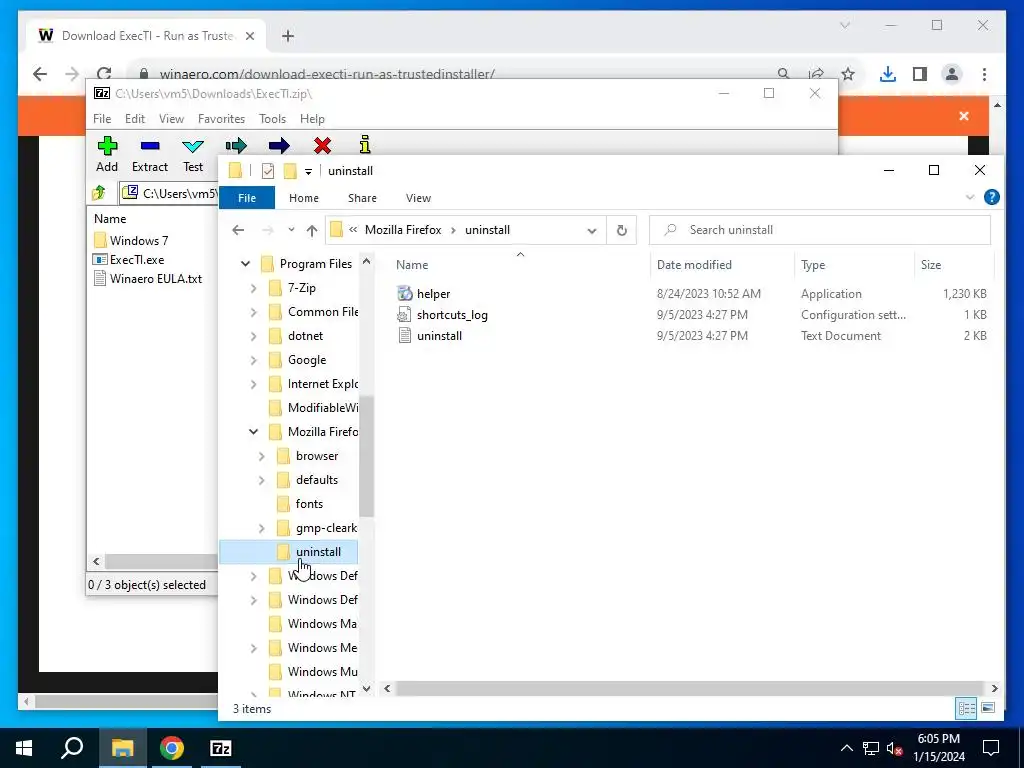Expand the browser folder node
Viewport: 1024px width, 768px height.
point(261,456)
